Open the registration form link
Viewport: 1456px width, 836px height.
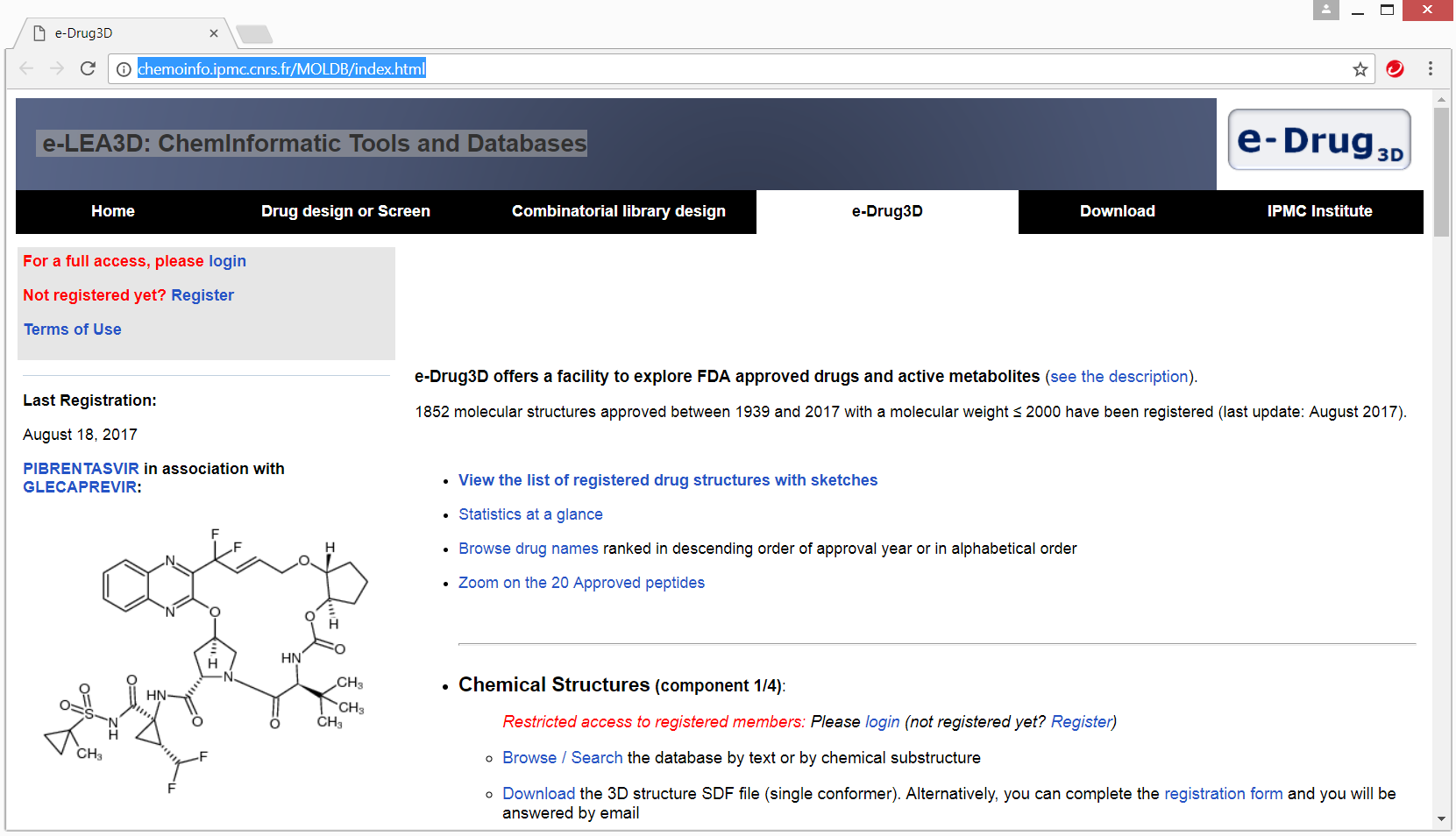tap(1224, 794)
